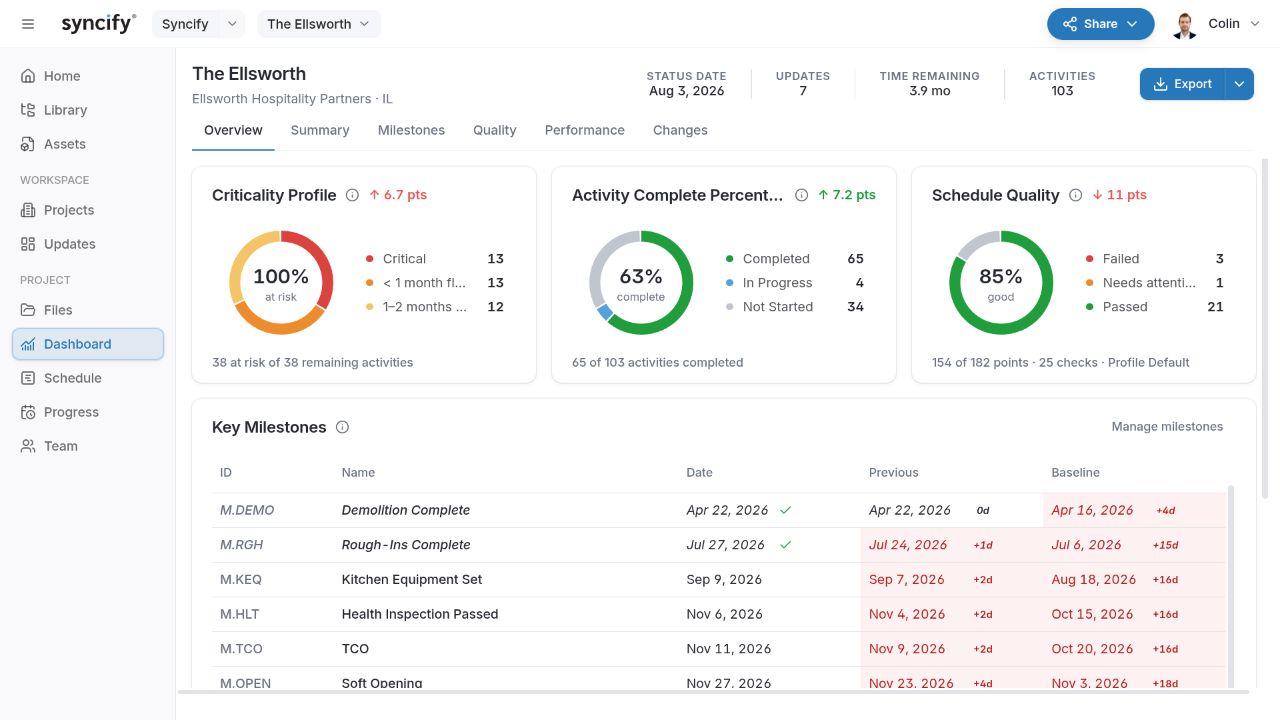The image size is (1280, 720).
Task: Click Rough-Ins Complete green checkmark
Action: [786, 545]
